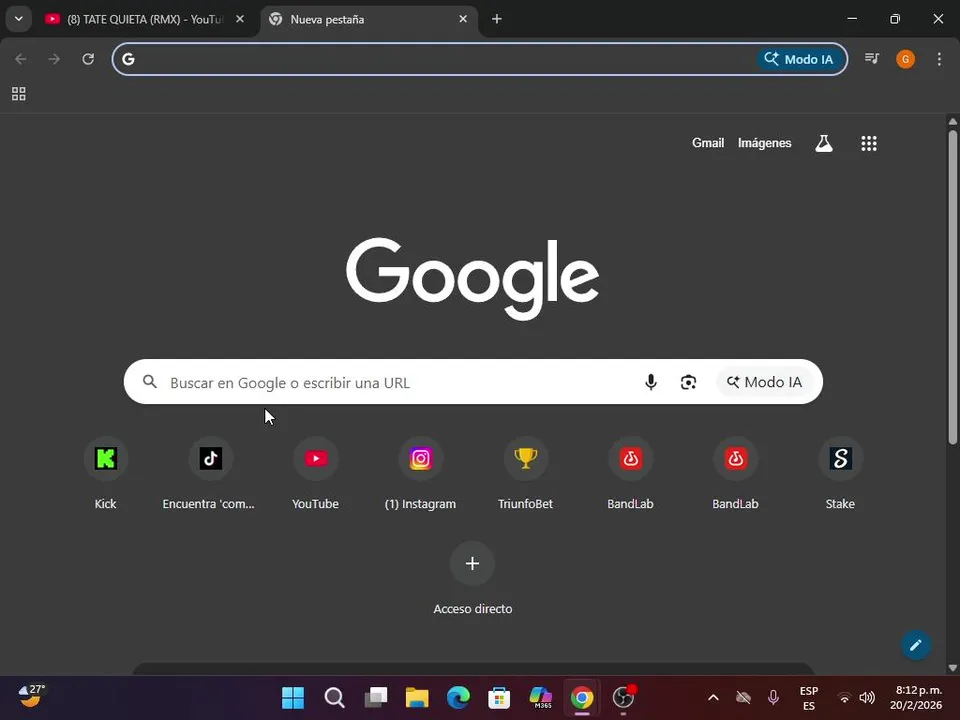Click the magnifier icon in search box
This screenshot has width=960, height=720.
click(150, 382)
